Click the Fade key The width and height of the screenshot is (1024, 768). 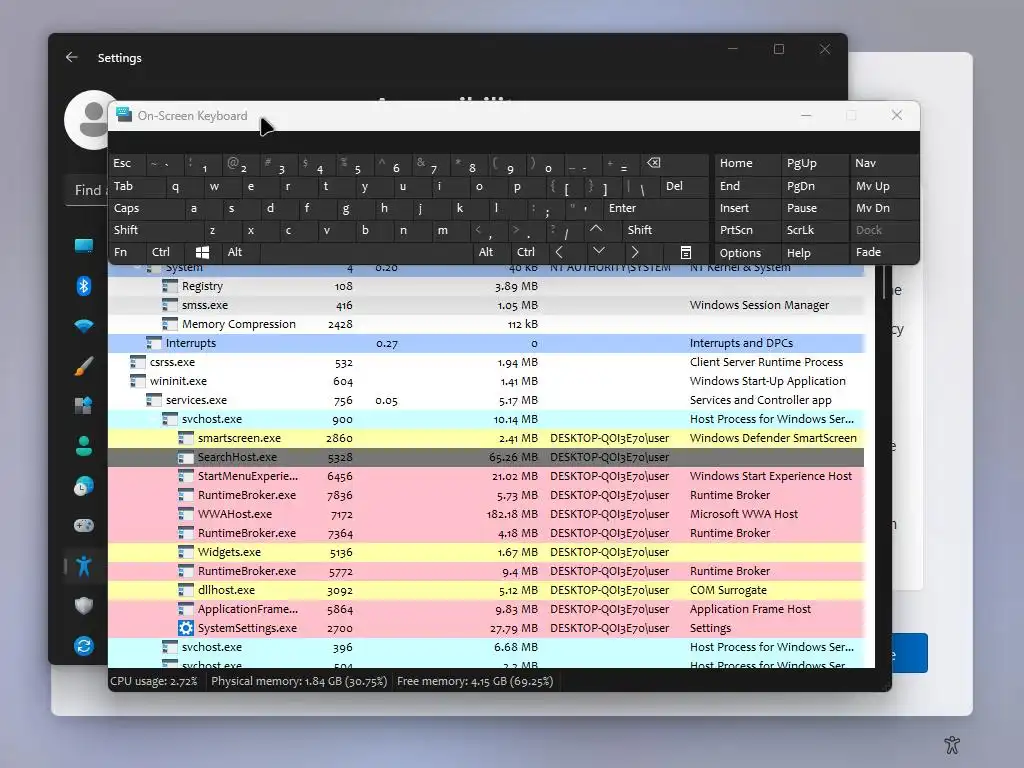tap(884, 252)
